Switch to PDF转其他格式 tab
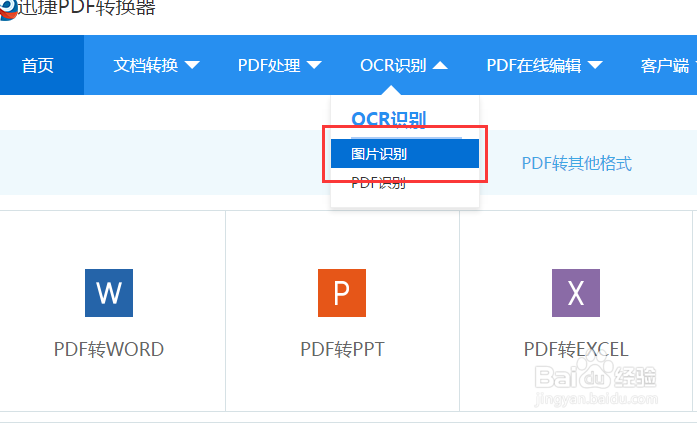Image resolution: width=697 pixels, height=423 pixels. point(577,163)
